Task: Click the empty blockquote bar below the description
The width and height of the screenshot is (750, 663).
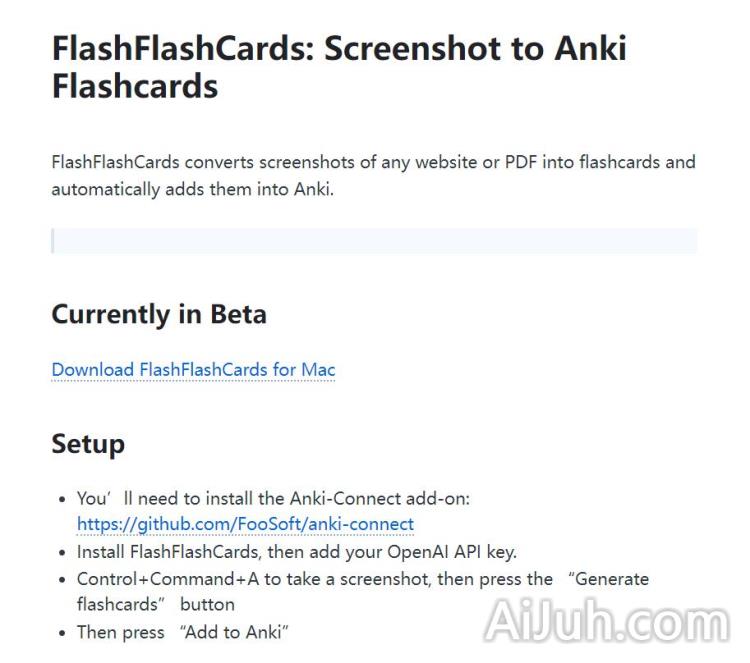Action: click(374, 241)
